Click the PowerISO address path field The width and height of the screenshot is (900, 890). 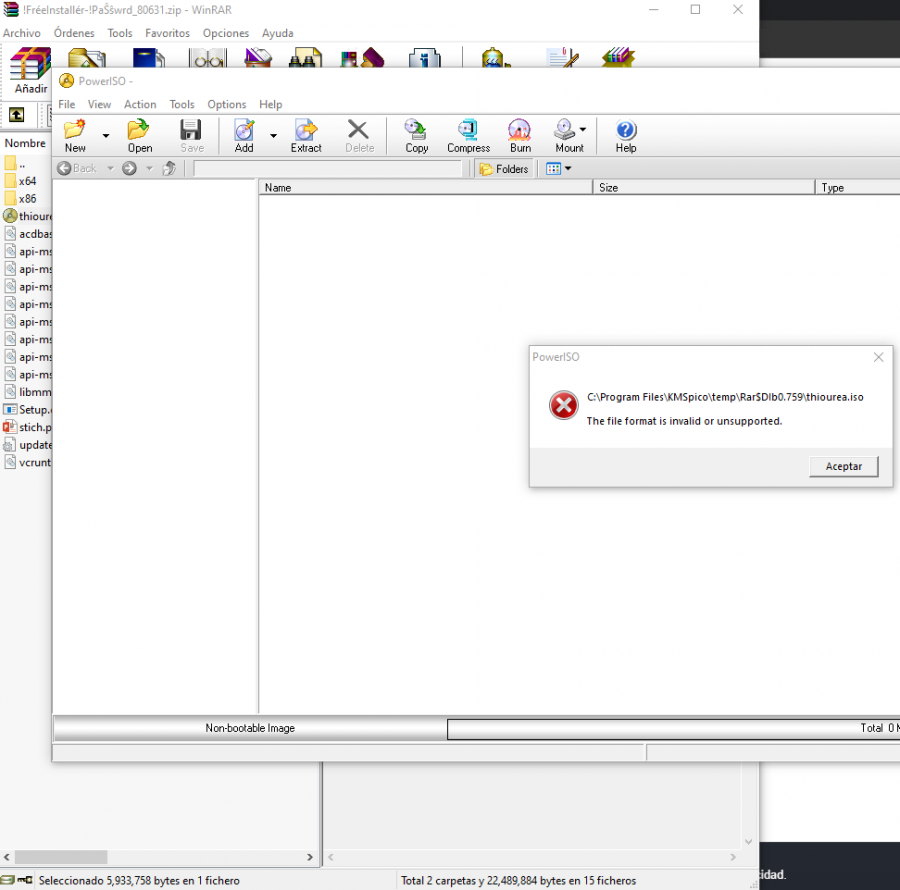(328, 169)
